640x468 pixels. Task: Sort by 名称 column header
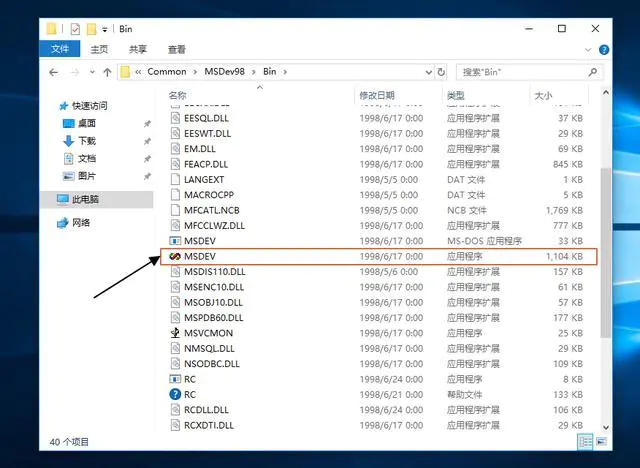(x=177, y=95)
